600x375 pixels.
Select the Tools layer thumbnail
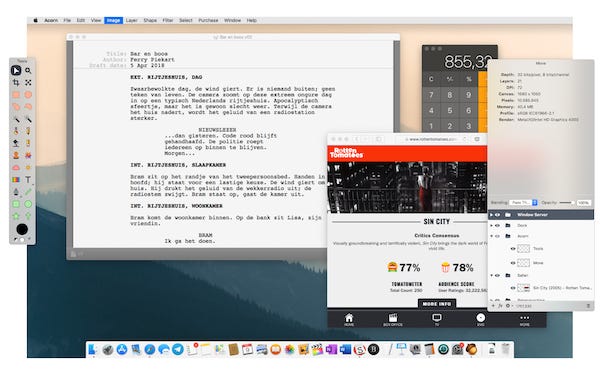523,249
